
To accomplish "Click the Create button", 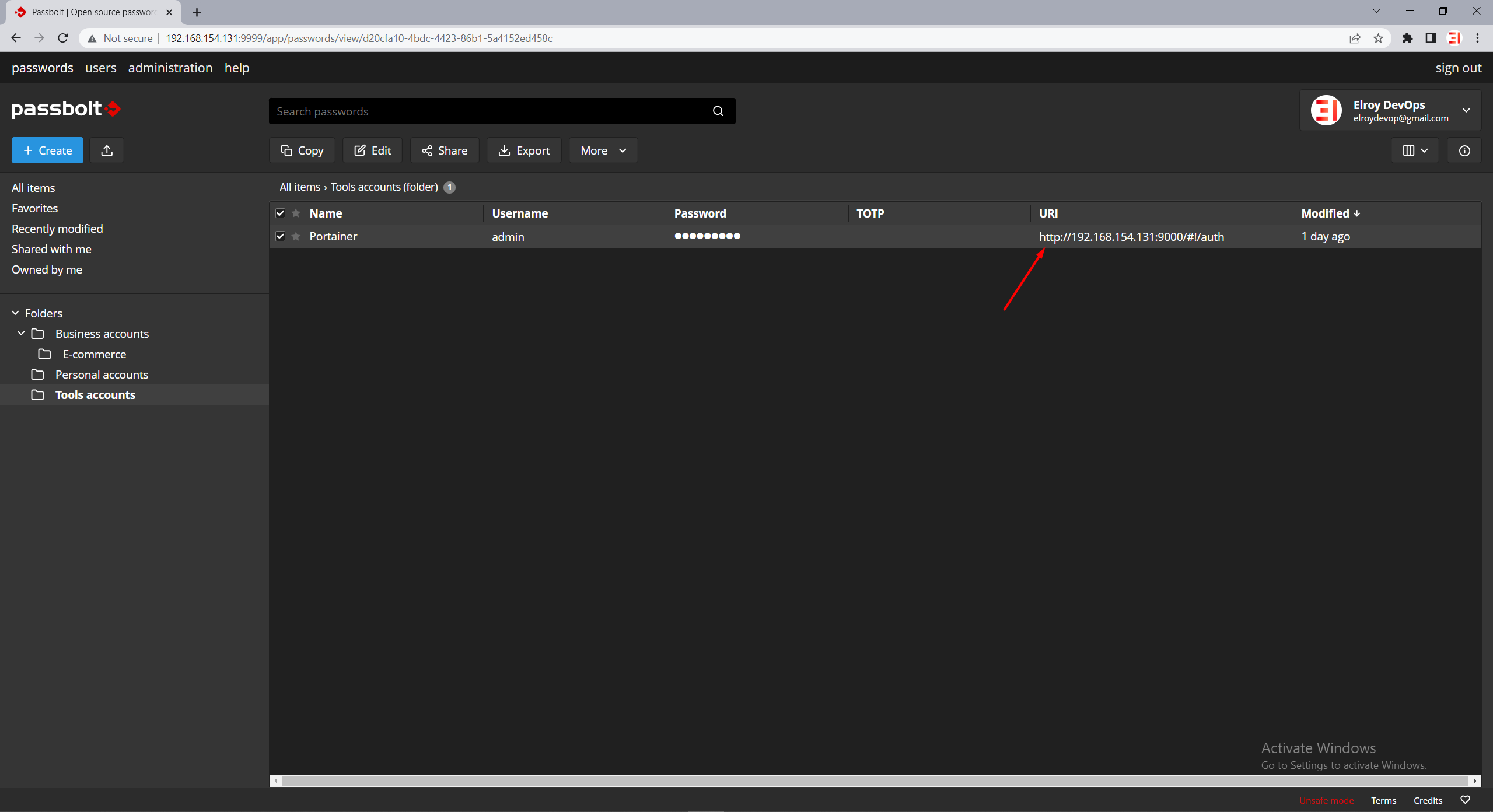I will click(x=47, y=150).
